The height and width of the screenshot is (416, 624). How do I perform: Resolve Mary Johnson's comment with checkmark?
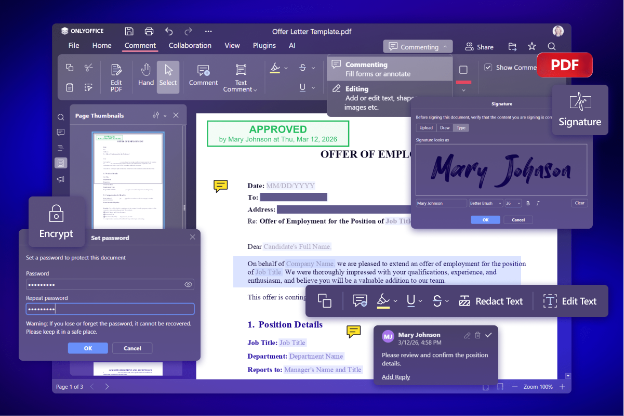488,335
